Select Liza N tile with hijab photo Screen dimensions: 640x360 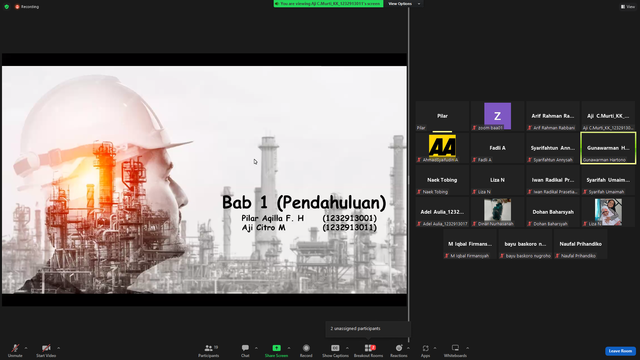click(608, 212)
